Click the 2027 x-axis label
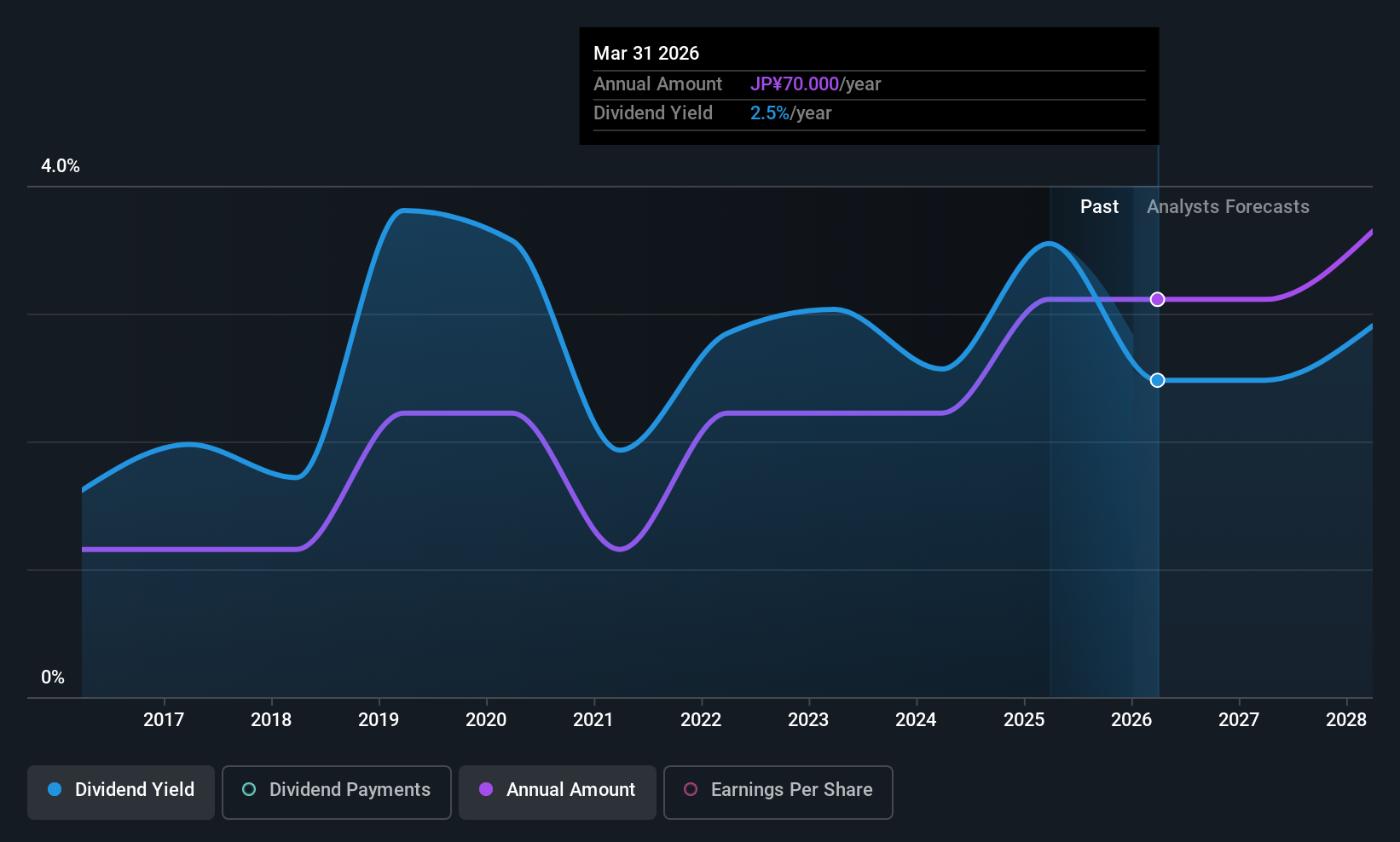This screenshot has height=842, width=1400. click(x=1239, y=720)
